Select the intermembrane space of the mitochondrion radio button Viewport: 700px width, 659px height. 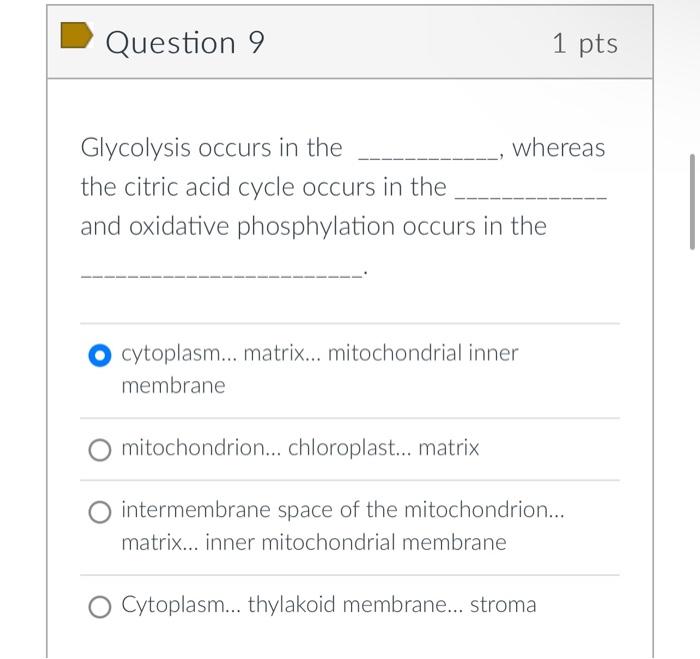99,513
